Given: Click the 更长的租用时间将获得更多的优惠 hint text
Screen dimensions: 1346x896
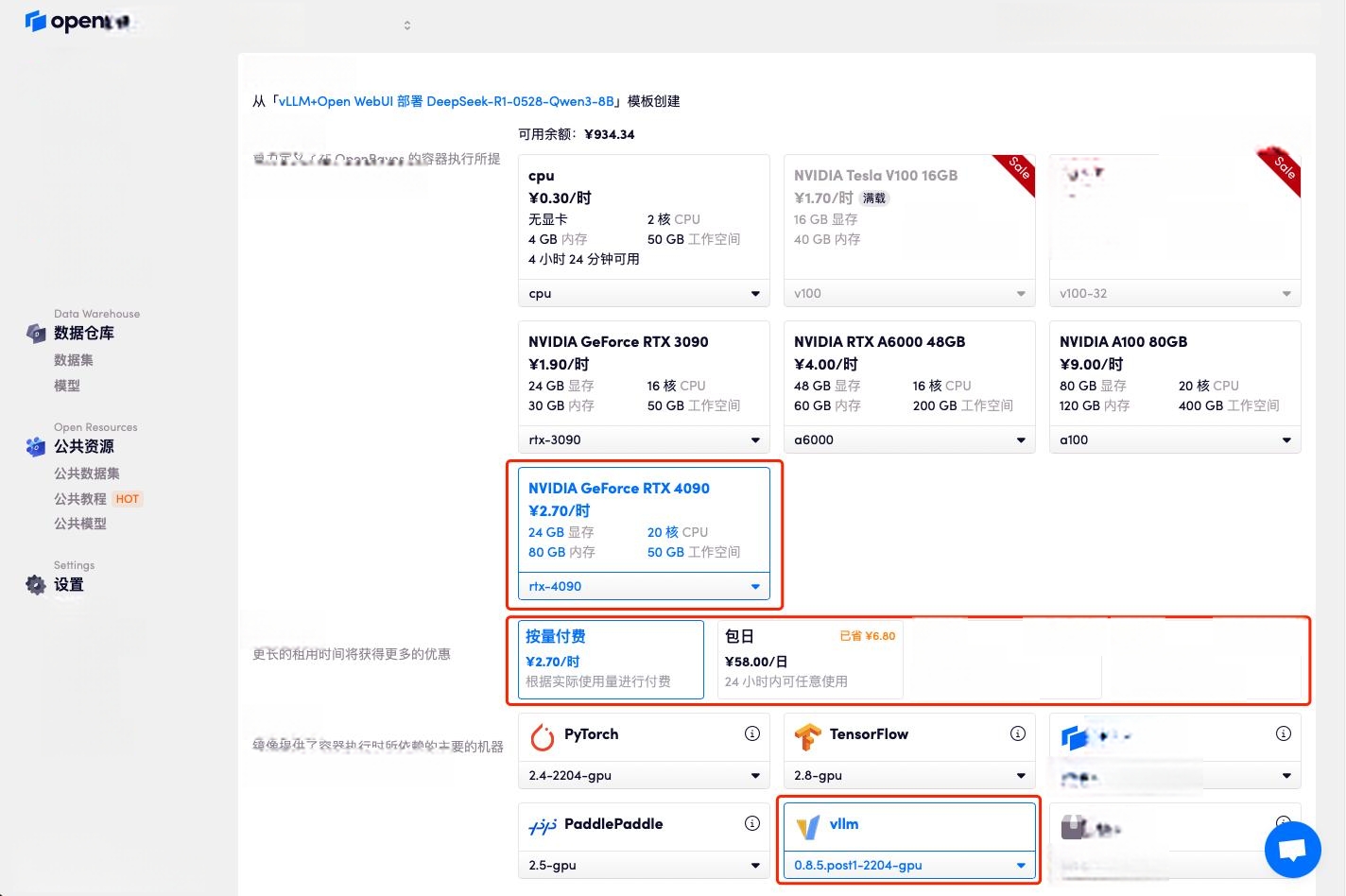Looking at the screenshot, I should point(352,654).
